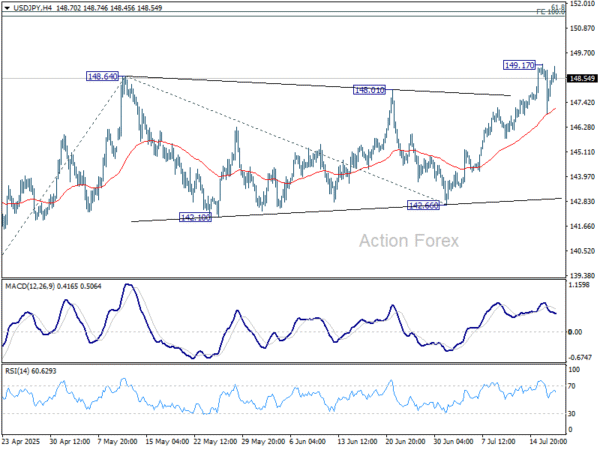Image resolution: width=600 pixels, height=450 pixels.
Task: Click the 145.110 price scale value
Action: point(582,152)
